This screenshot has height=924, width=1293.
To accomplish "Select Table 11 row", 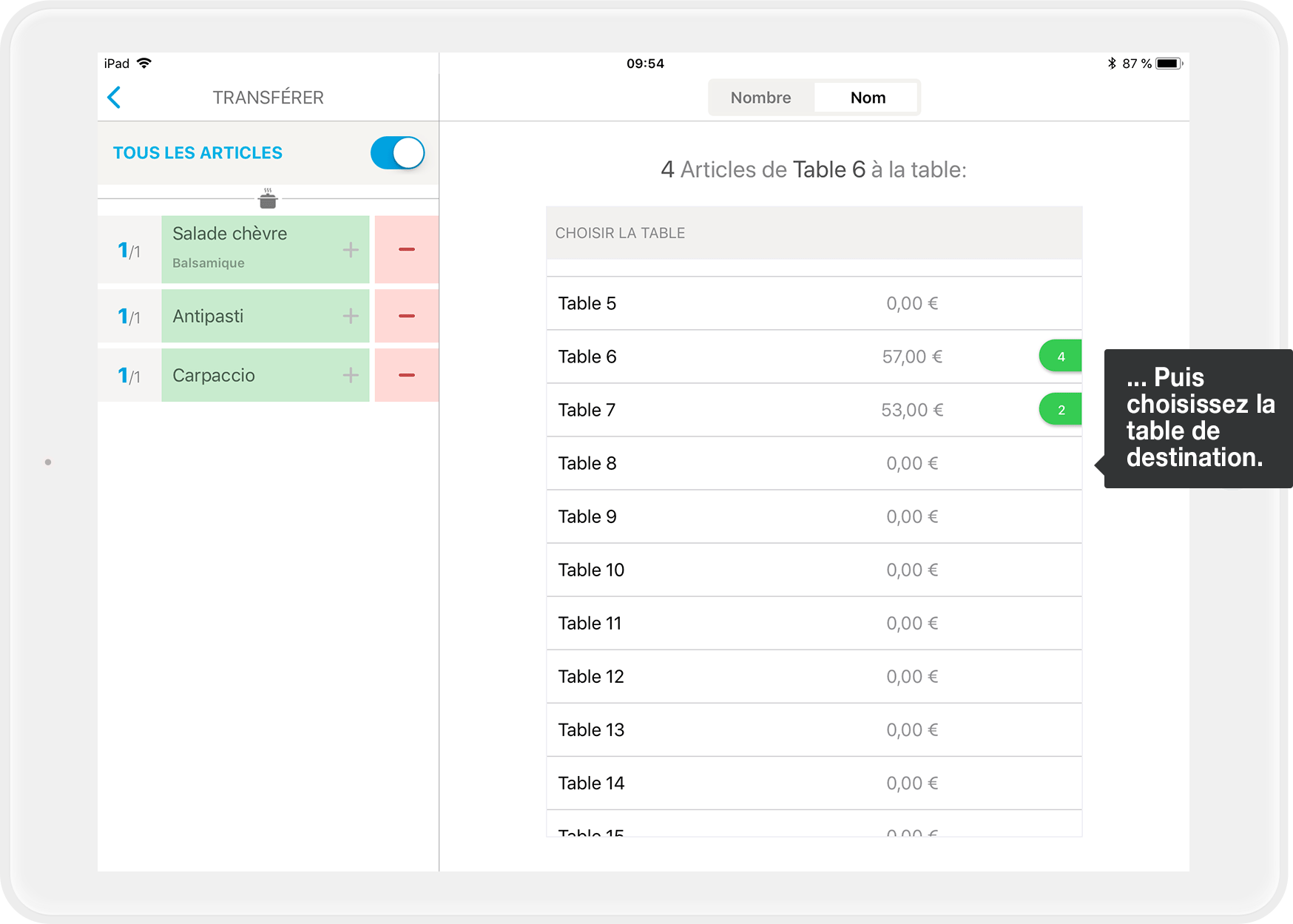I will [x=814, y=623].
